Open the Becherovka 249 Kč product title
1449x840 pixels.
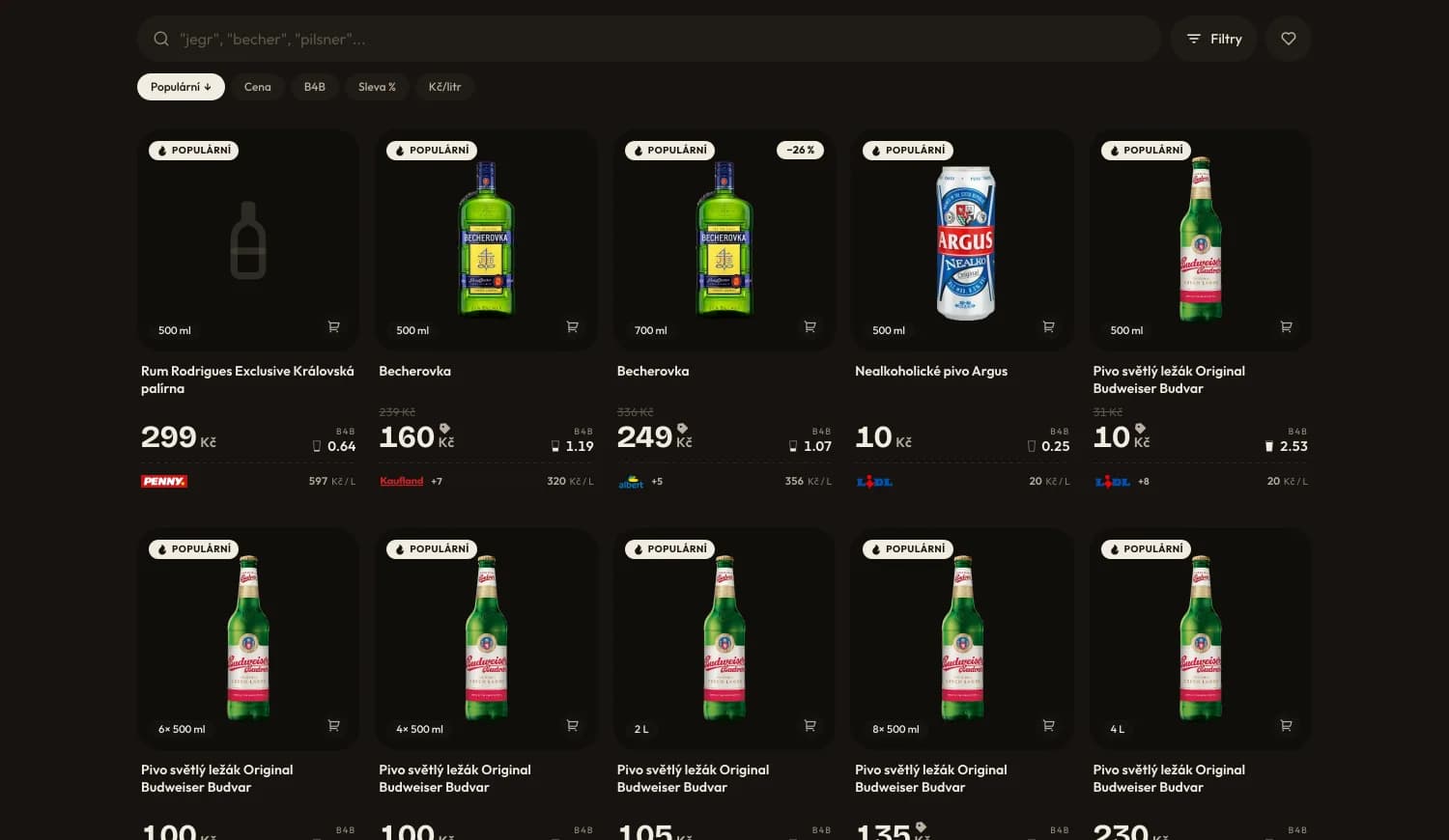(653, 371)
